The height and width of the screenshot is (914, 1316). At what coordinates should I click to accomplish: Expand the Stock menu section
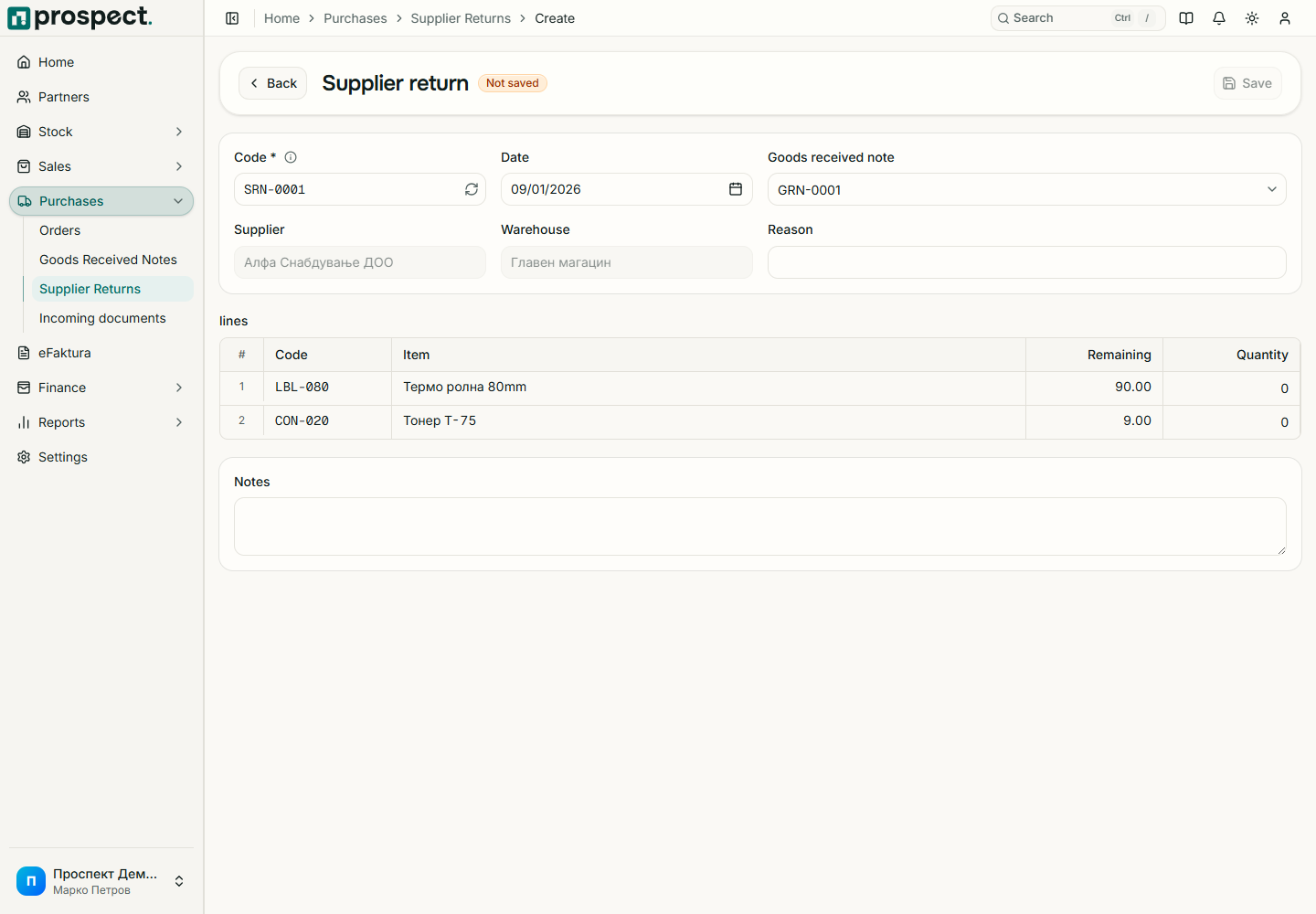tap(101, 132)
